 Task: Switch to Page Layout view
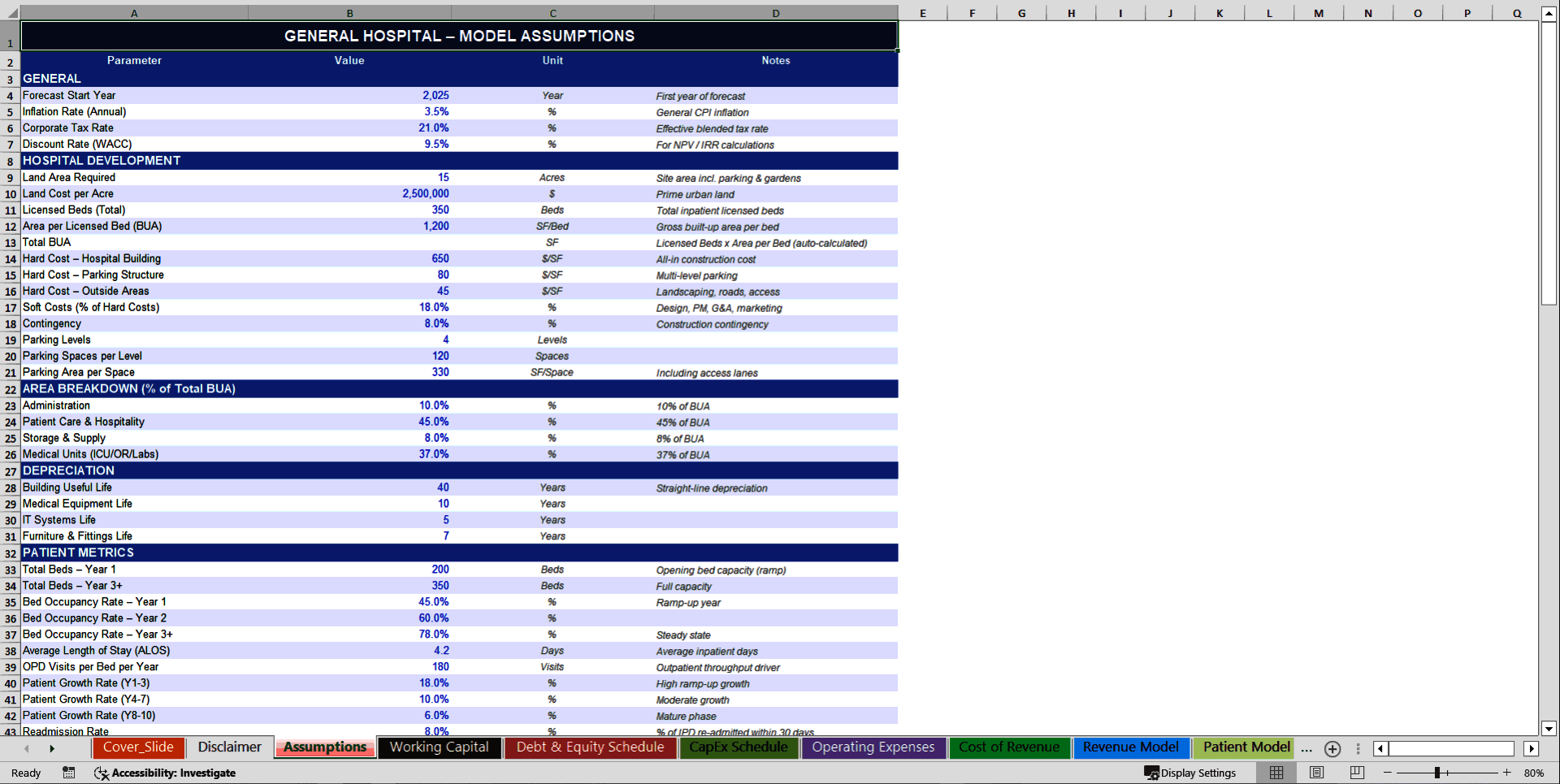[x=1315, y=773]
